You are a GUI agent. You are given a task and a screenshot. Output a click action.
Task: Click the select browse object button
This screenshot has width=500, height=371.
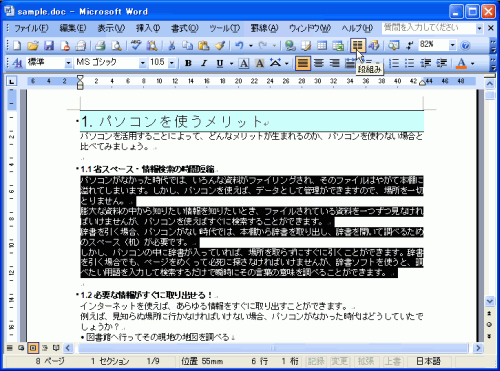pyautogui.click(x=489, y=324)
